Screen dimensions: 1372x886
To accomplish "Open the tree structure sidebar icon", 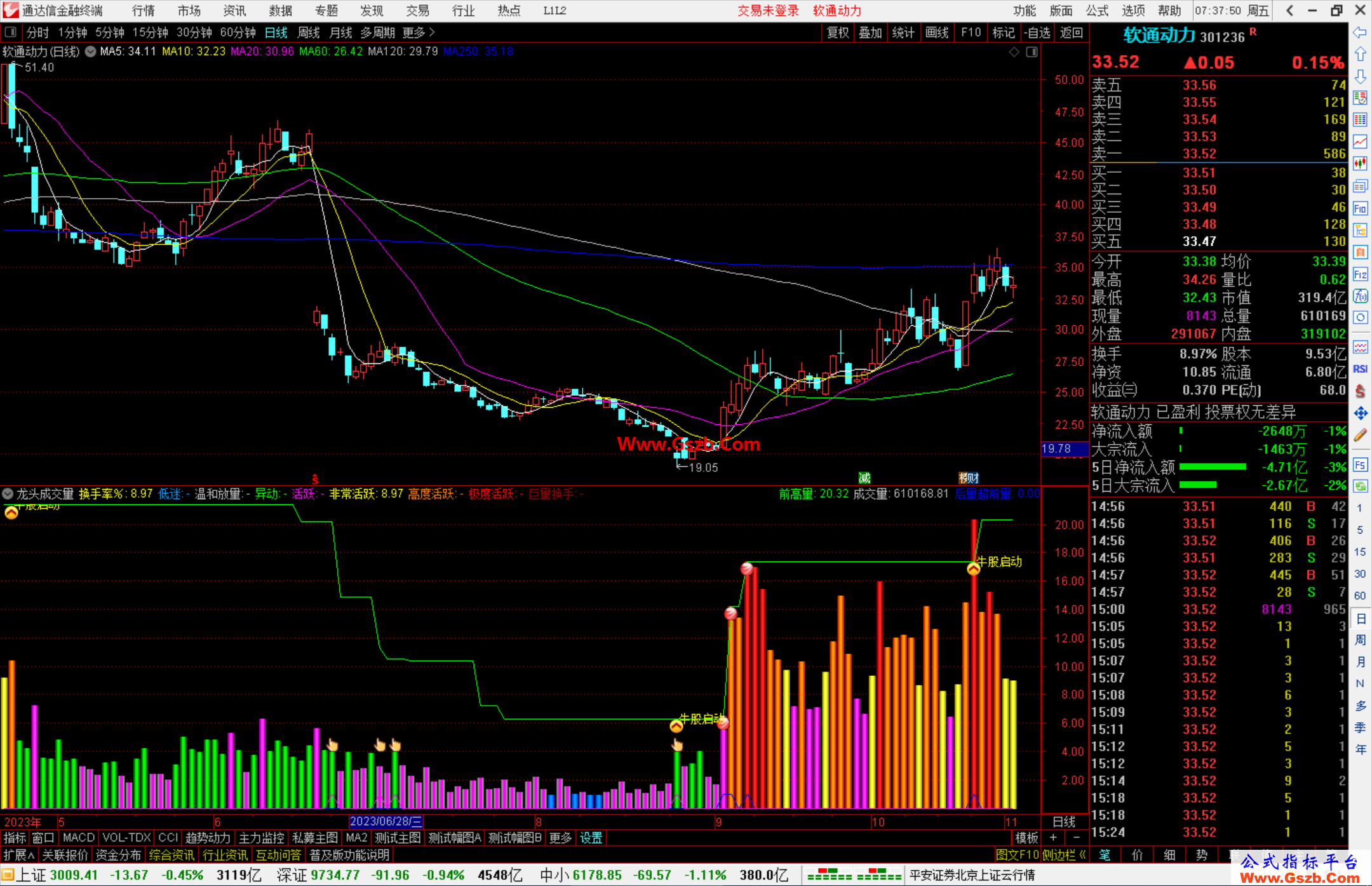I will [1360, 230].
